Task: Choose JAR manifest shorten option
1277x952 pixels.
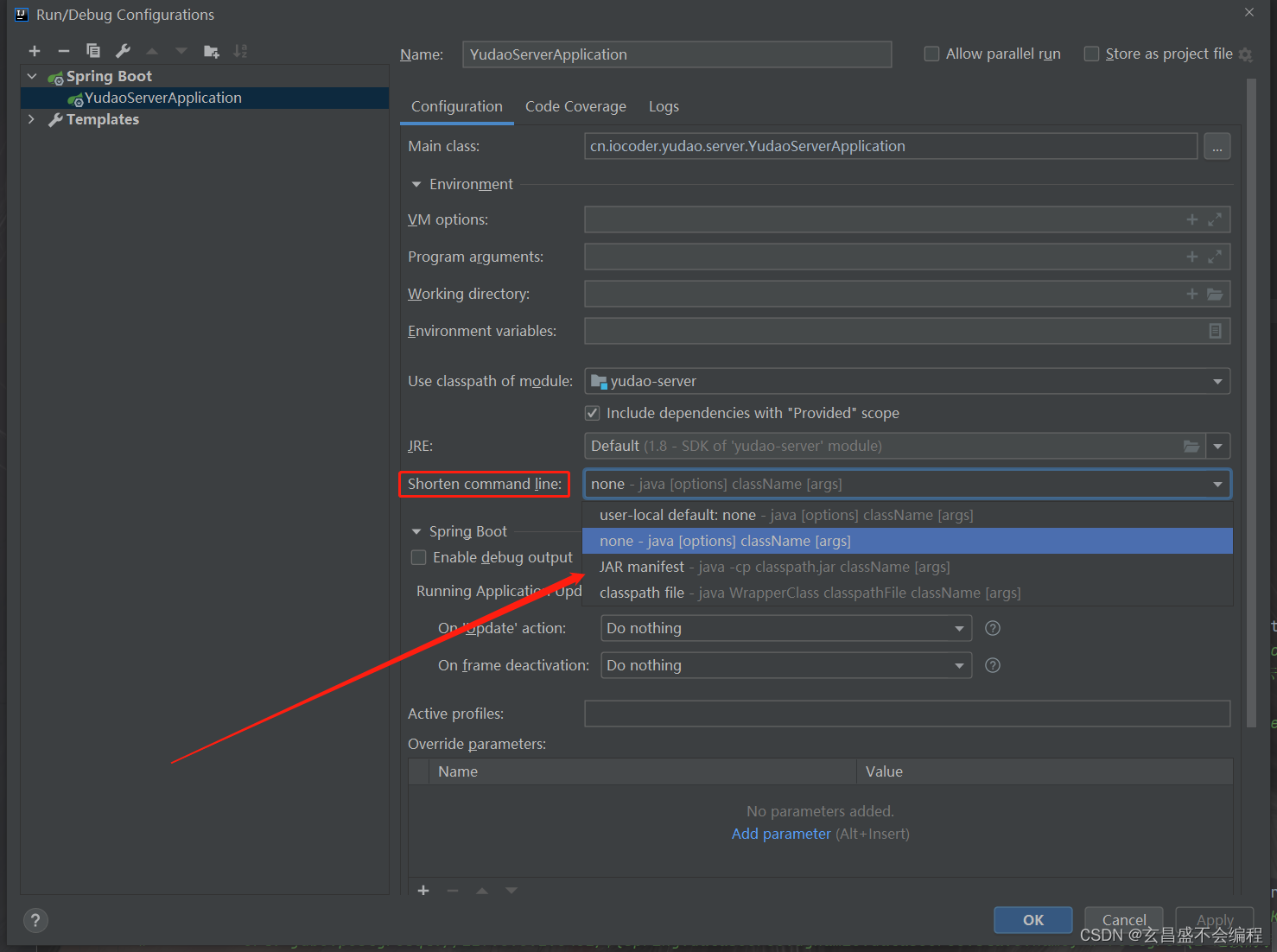Action: pos(907,567)
